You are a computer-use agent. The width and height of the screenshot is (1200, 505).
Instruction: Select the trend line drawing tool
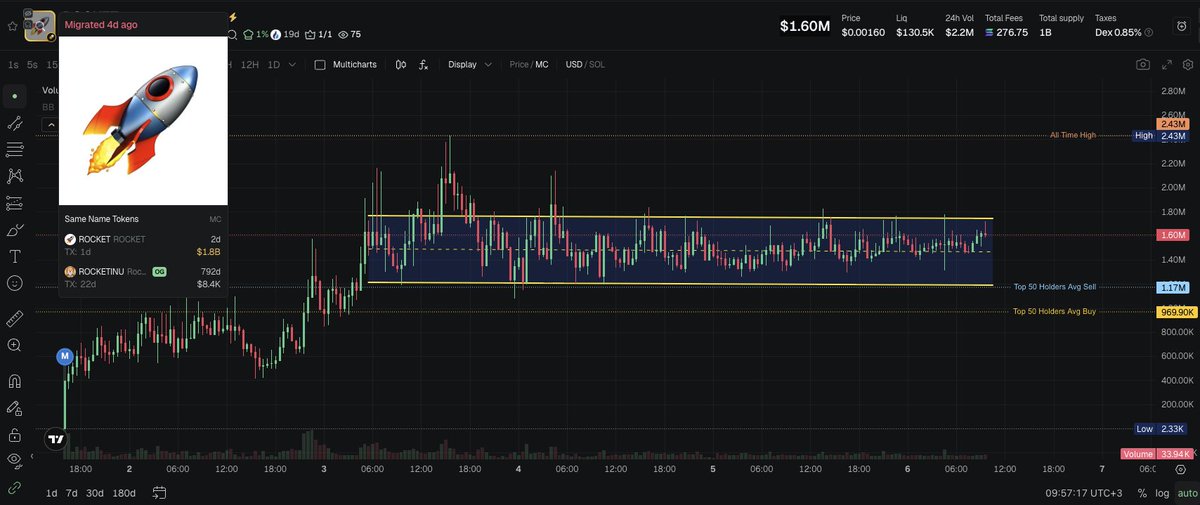pos(14,123)
